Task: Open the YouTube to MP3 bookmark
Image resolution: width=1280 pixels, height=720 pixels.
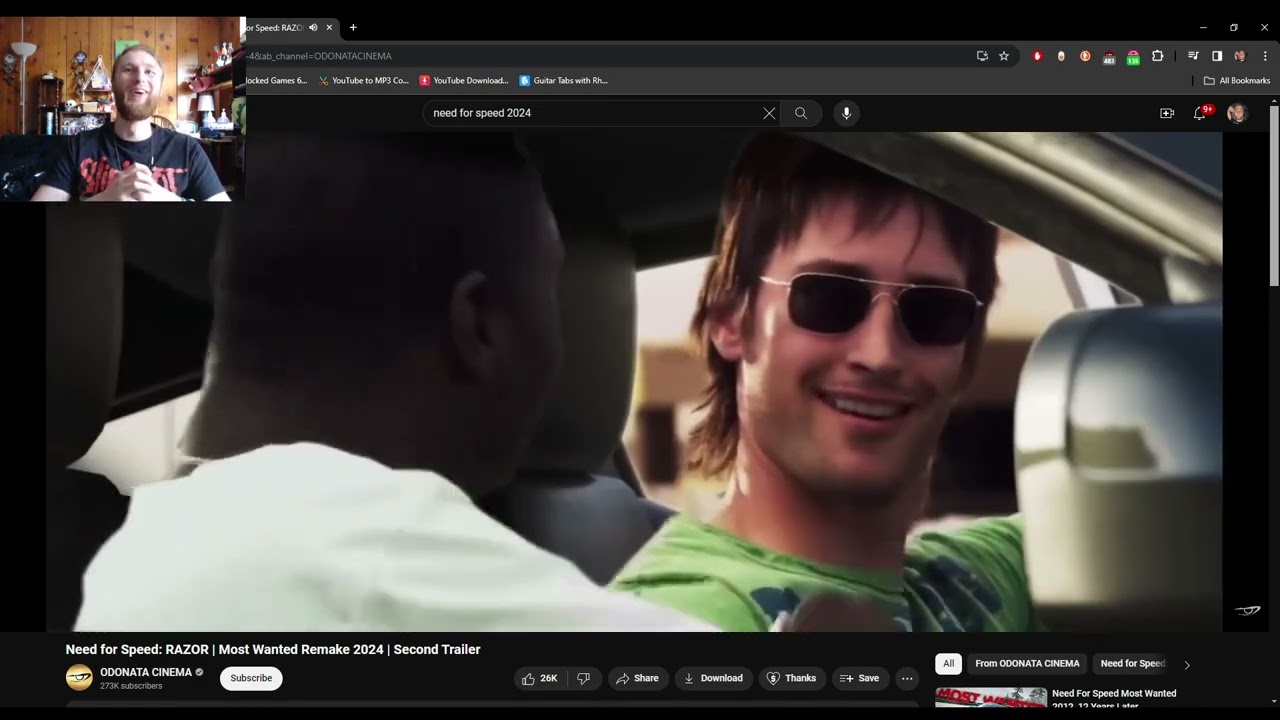Action: pos(363,80)
